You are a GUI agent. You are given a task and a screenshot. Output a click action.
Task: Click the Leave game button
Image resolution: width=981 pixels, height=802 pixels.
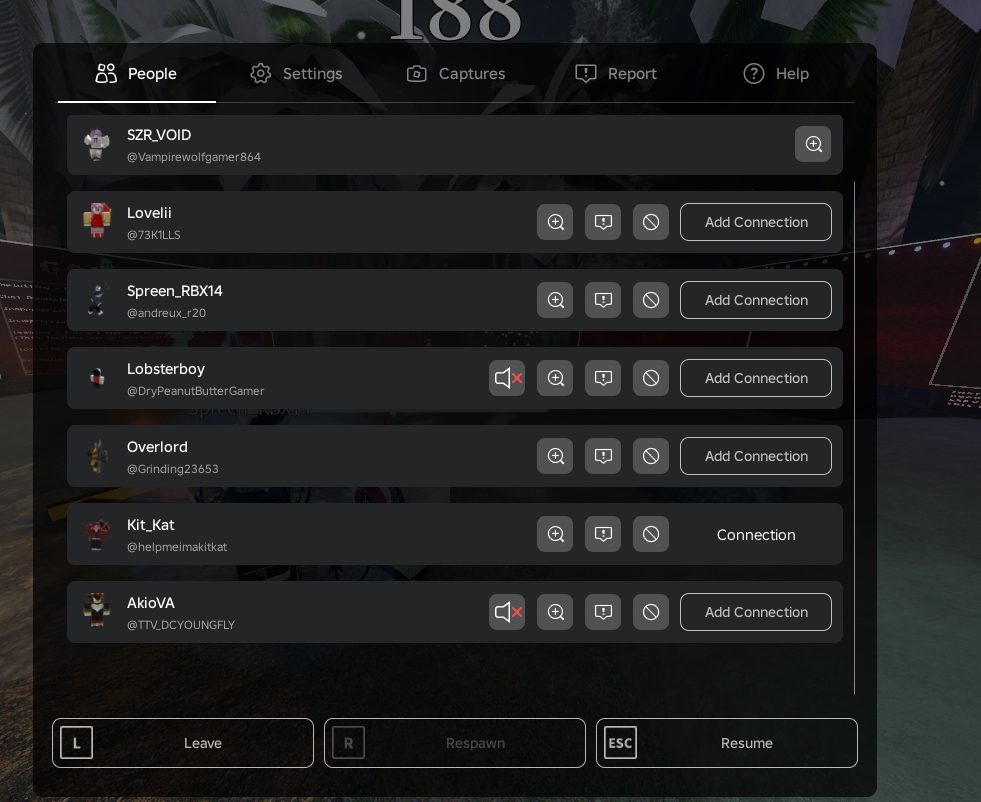(183, 743)
